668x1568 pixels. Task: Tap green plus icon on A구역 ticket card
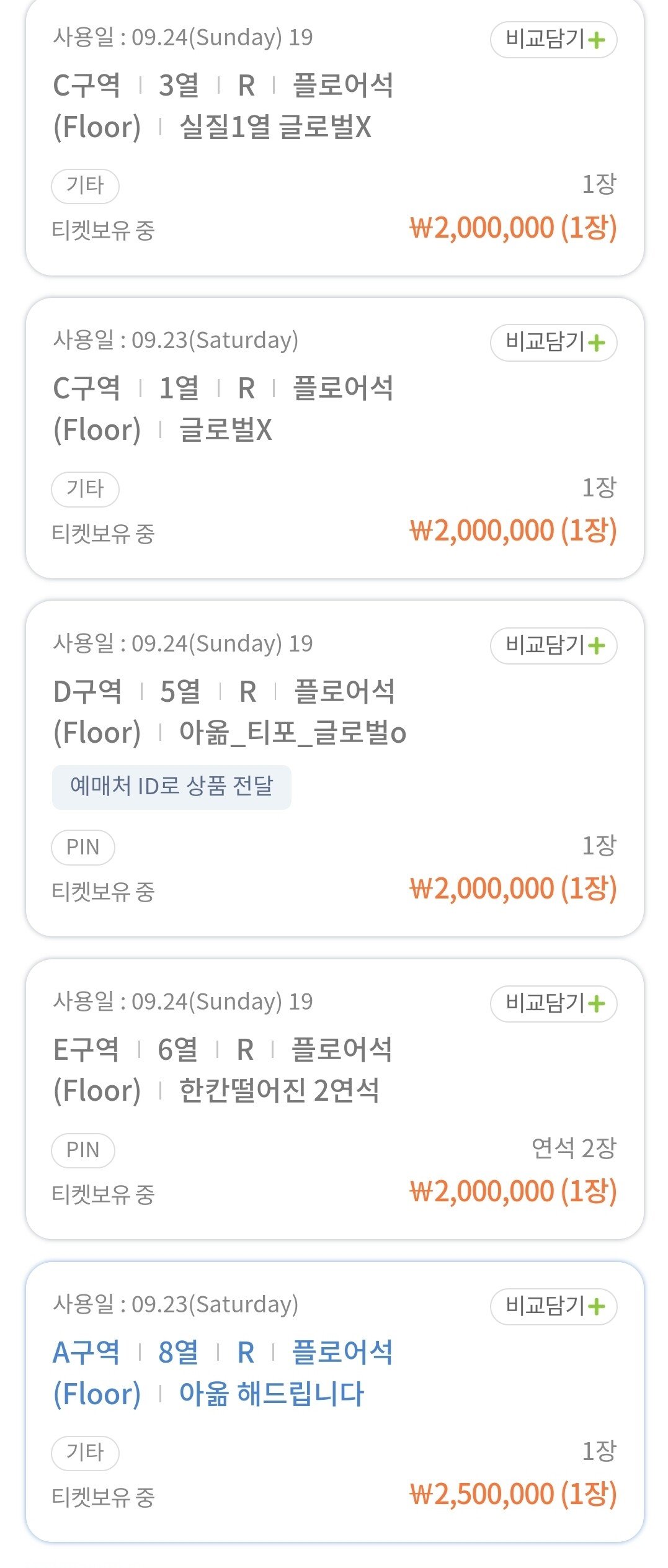[x=597, y=1307]
